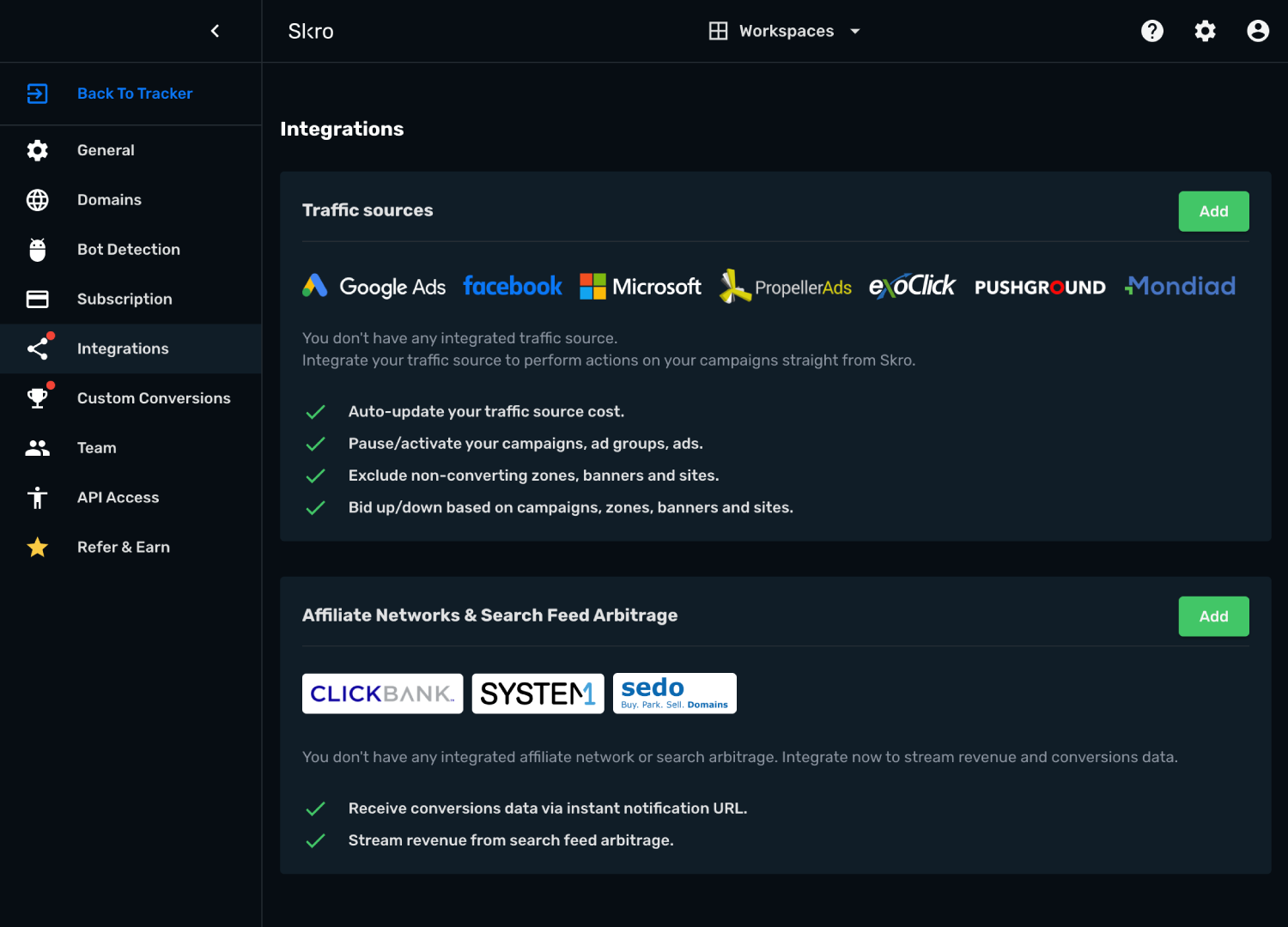
Task: Click the Workspaces grid icon
Action: [x=719, y=31]
